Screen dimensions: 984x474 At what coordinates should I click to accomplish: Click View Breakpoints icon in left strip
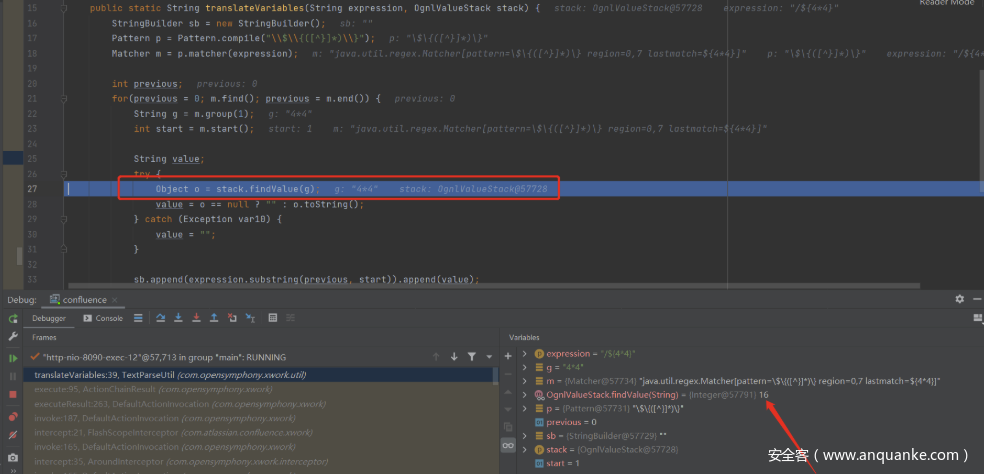point(13,416)
